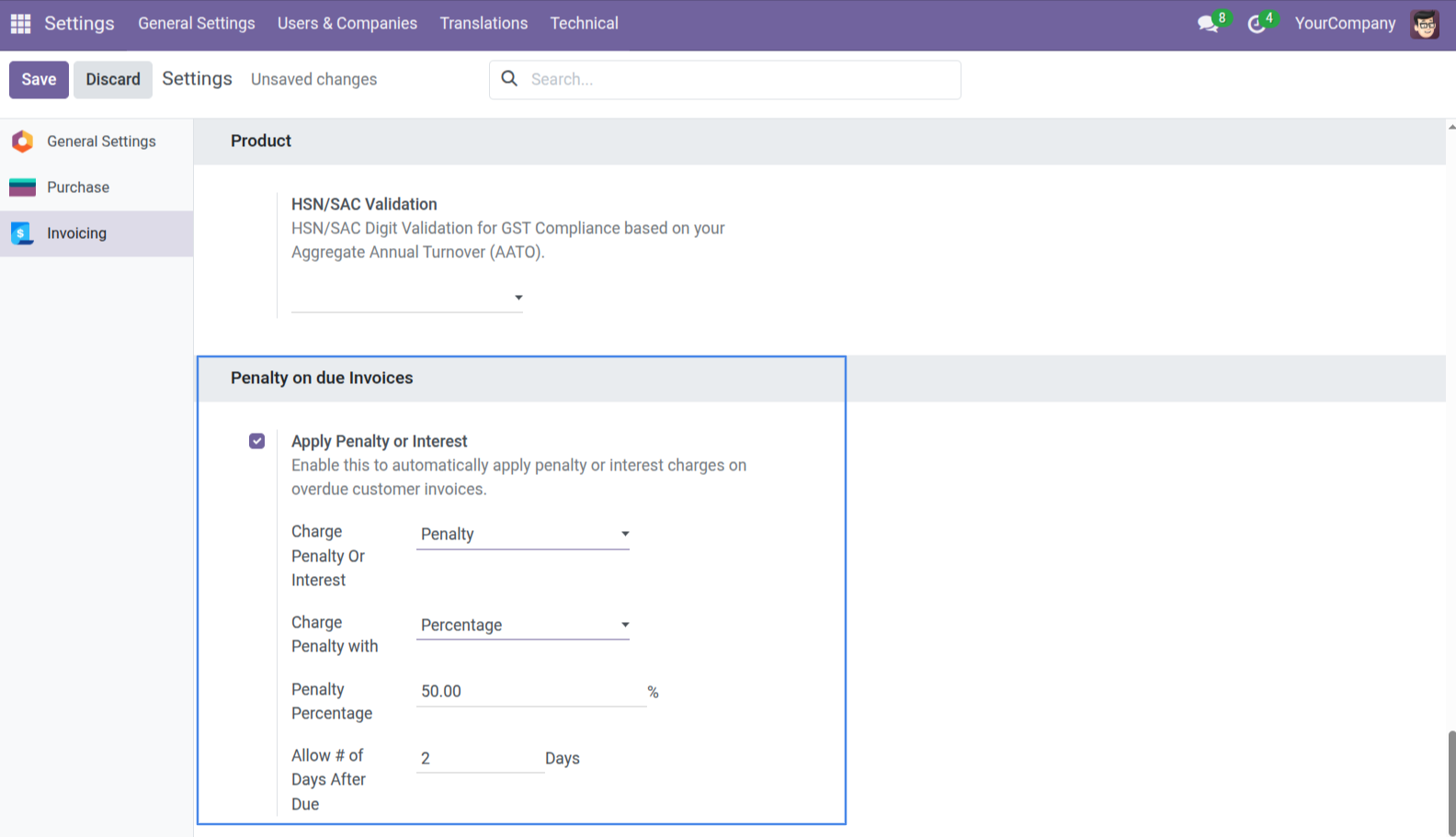
Task: Open the conversations chat icon
Action: click(1208, 24)
